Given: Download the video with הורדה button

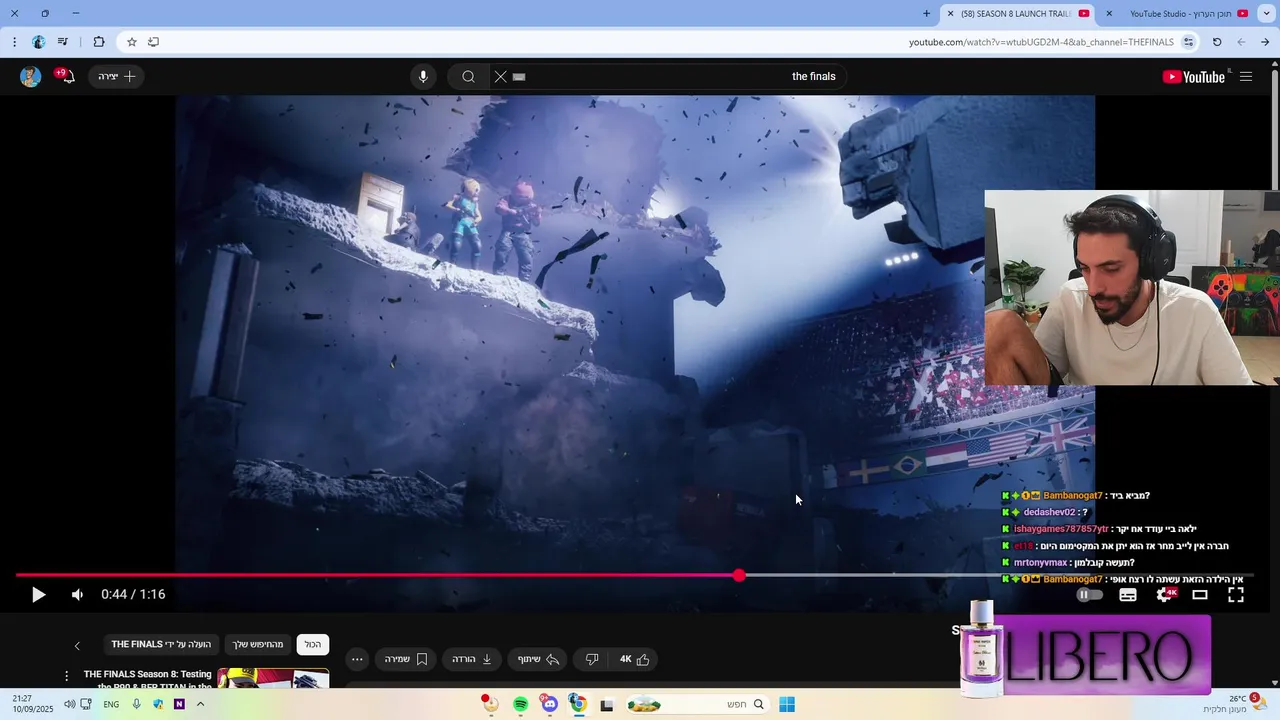Looking at the screenshot, I should coord(472,659).
